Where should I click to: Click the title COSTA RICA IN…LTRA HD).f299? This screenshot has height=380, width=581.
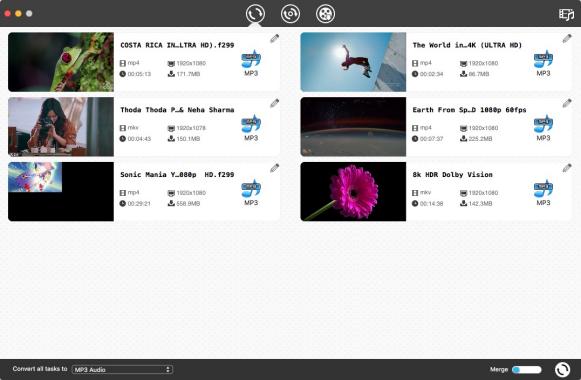pyautogui.click(x=177, y=45)
